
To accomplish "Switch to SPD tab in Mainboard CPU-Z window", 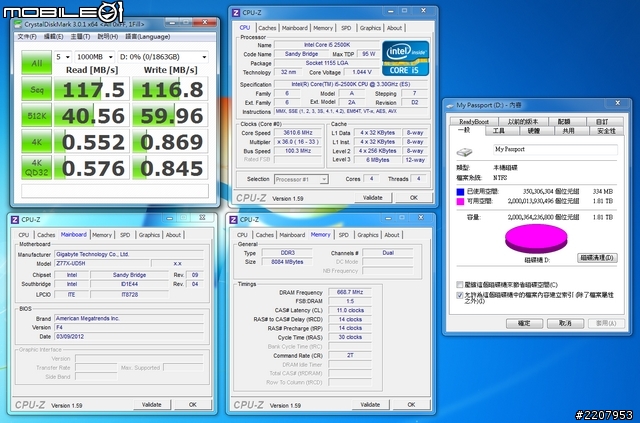I will (125, 235).
